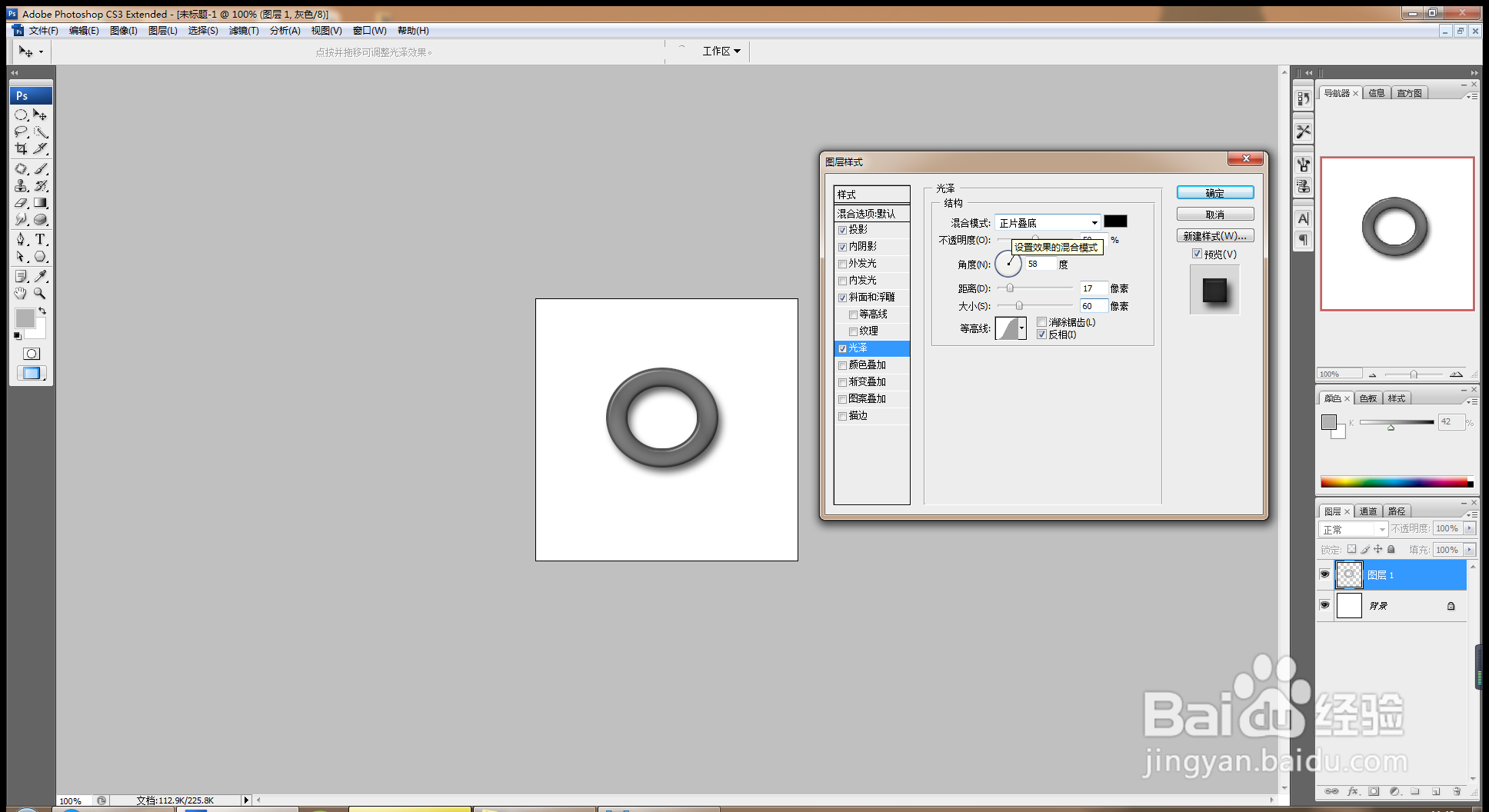This screenshot has width=1489, height=812.
Task: Select the Slice tool
Action: [40, 149]
